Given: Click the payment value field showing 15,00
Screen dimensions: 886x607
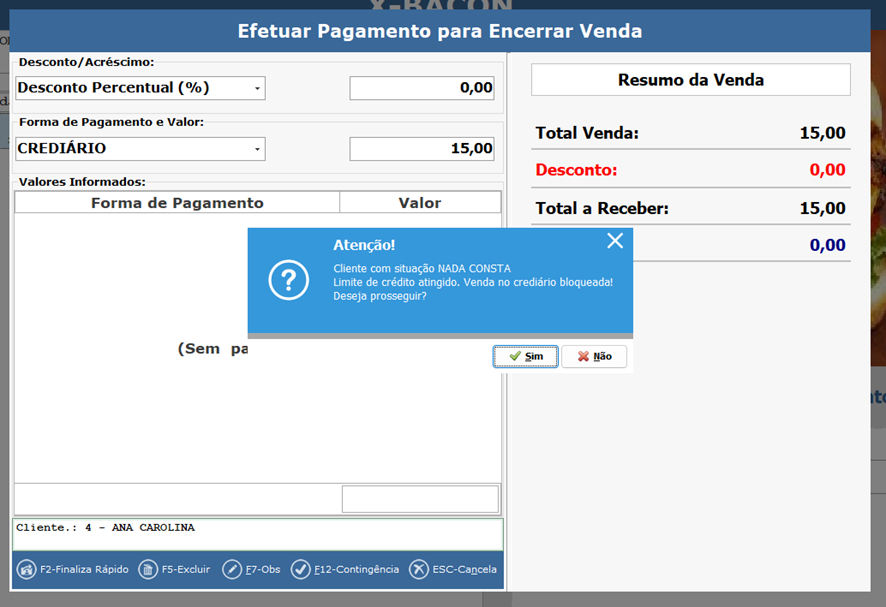Looking at the screenshot, I should coord(421,149).
